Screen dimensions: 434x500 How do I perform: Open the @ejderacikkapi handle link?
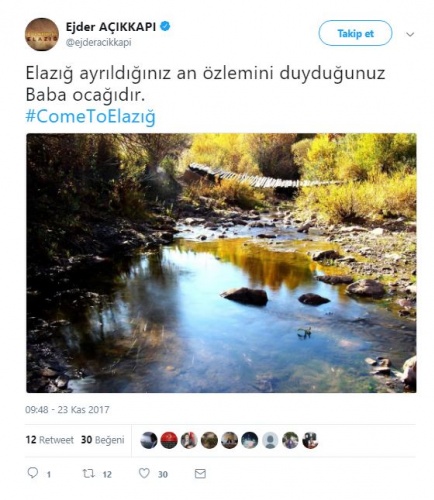pyautogui.click(x=99, y=43)
